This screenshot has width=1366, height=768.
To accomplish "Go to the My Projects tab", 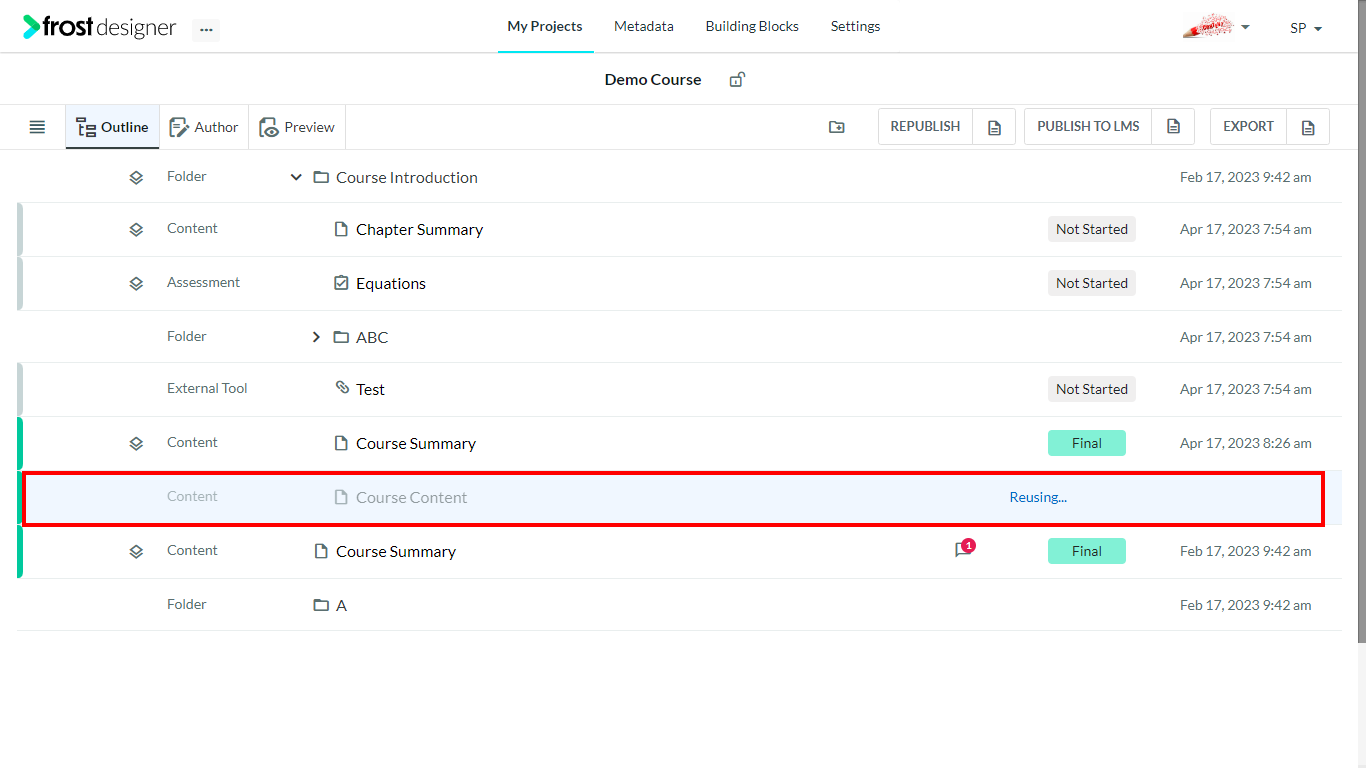I will 545,27.
